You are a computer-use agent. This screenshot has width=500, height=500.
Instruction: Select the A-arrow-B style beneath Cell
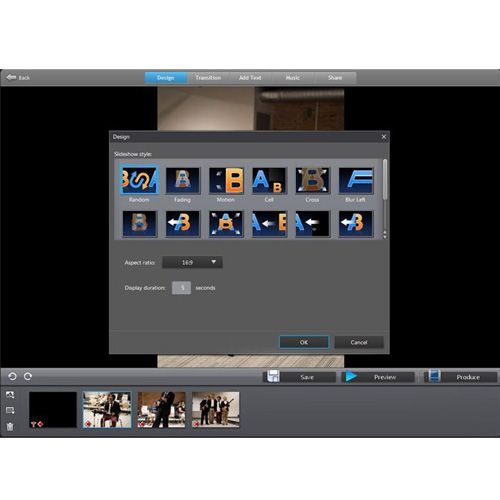pos(269,223)
